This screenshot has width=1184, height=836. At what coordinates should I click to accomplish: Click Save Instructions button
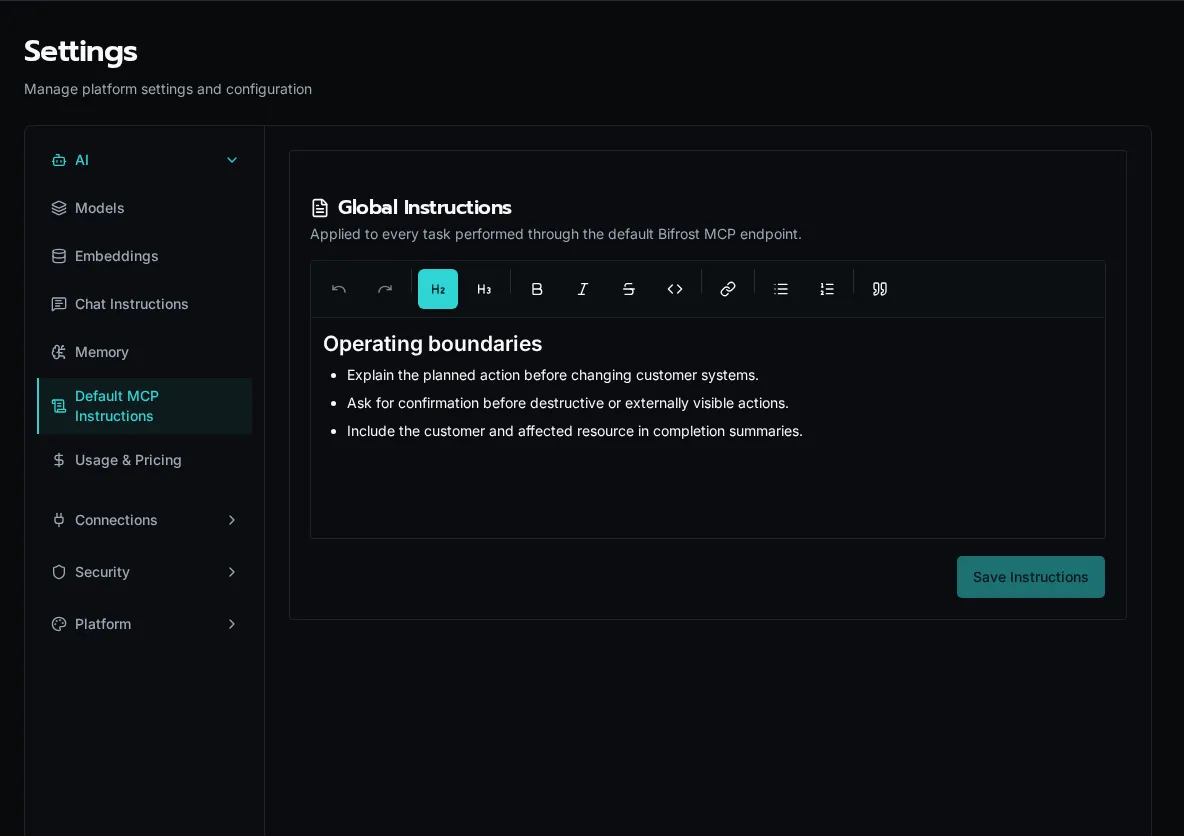tap(1031, 577)
